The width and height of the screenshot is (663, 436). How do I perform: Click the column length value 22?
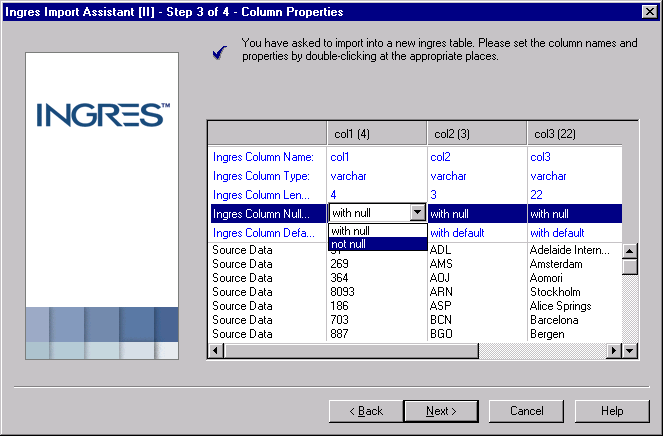click(575, 195)
